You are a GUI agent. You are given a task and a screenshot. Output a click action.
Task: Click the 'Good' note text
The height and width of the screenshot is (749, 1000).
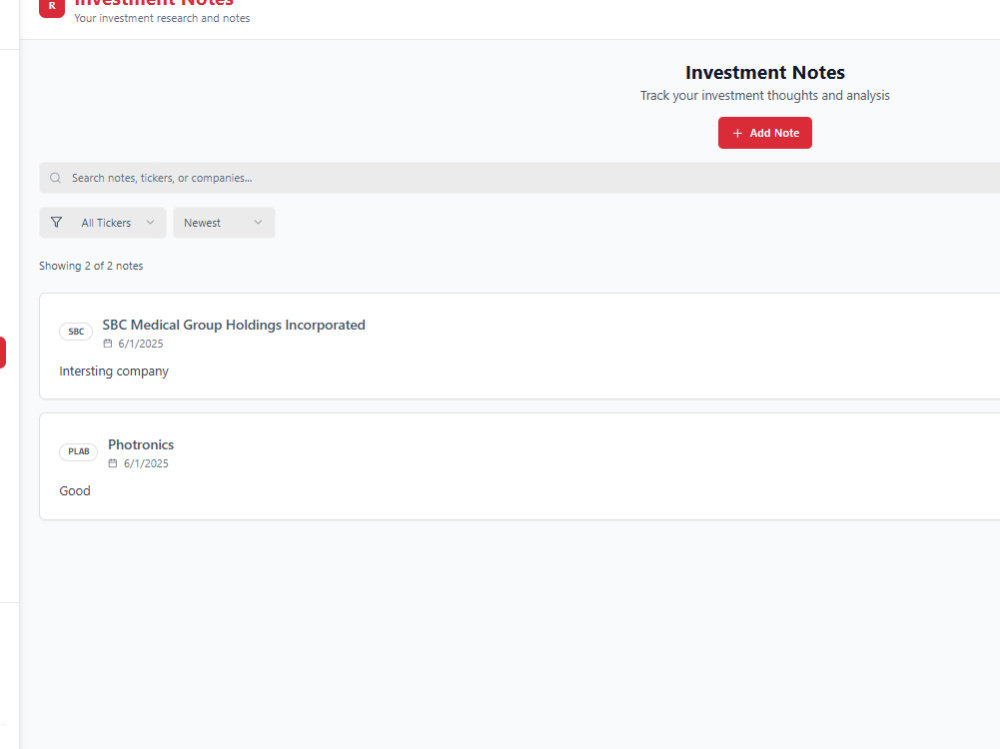75,491
